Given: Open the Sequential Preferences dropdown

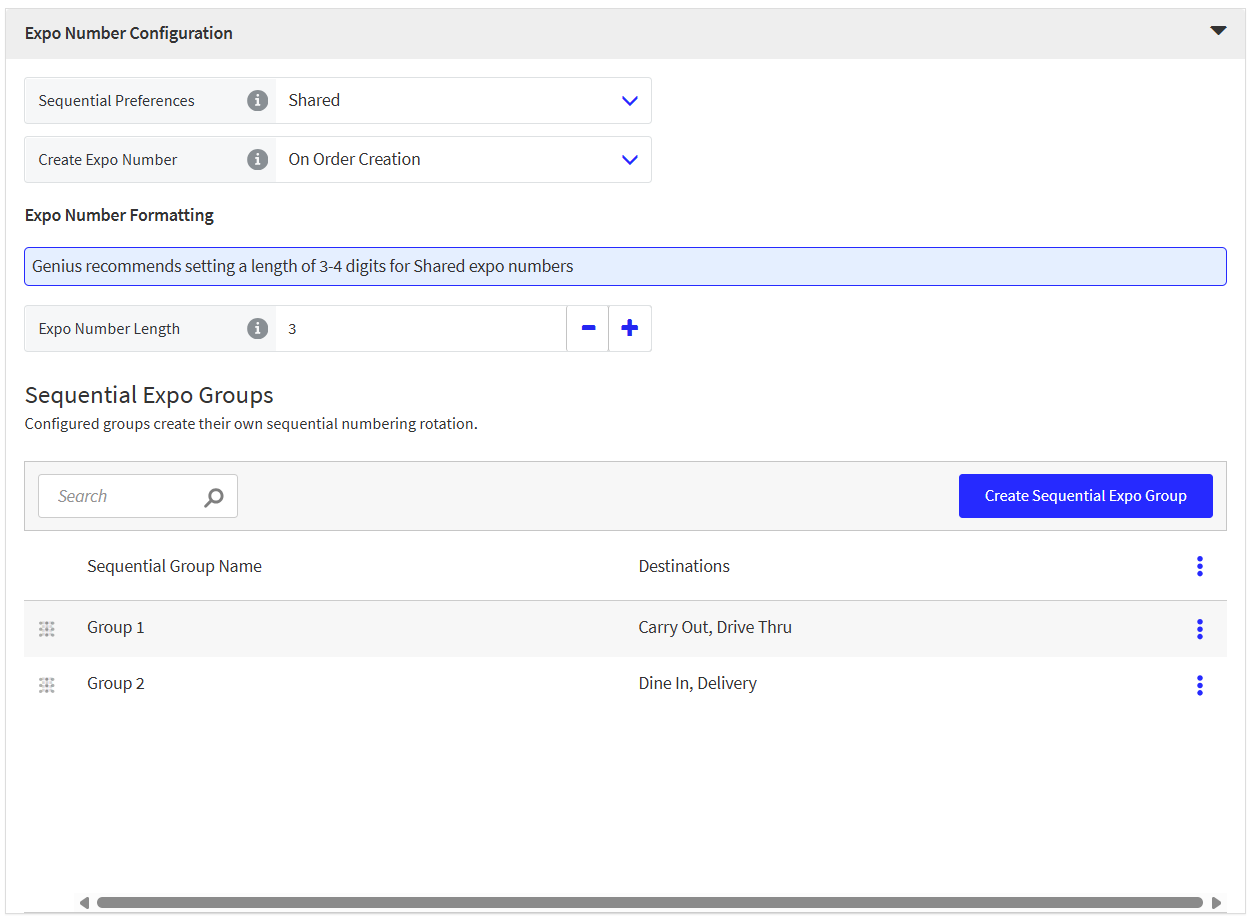Looking at the screenshot, I should pos(463,101).
